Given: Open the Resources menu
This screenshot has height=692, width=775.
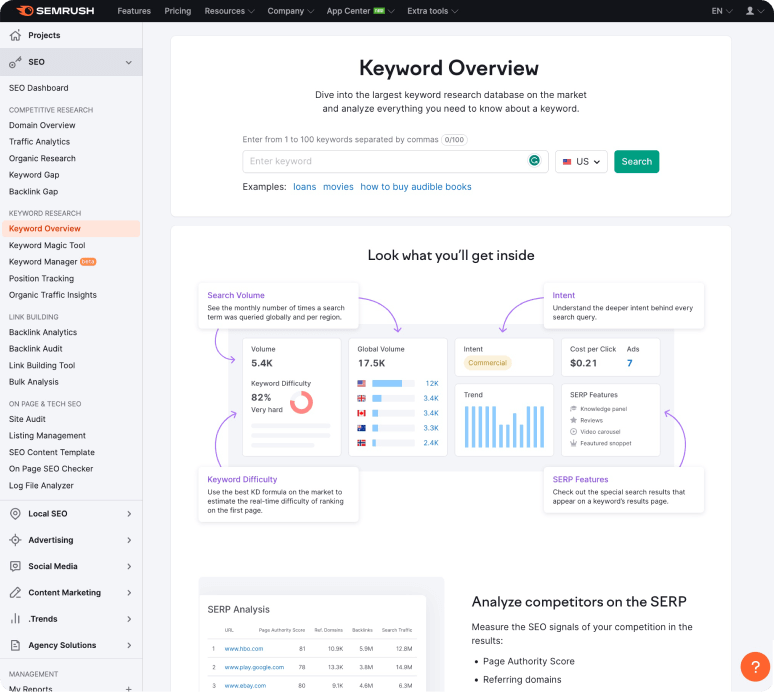Looking at the screenshot, I should [229, 11].
